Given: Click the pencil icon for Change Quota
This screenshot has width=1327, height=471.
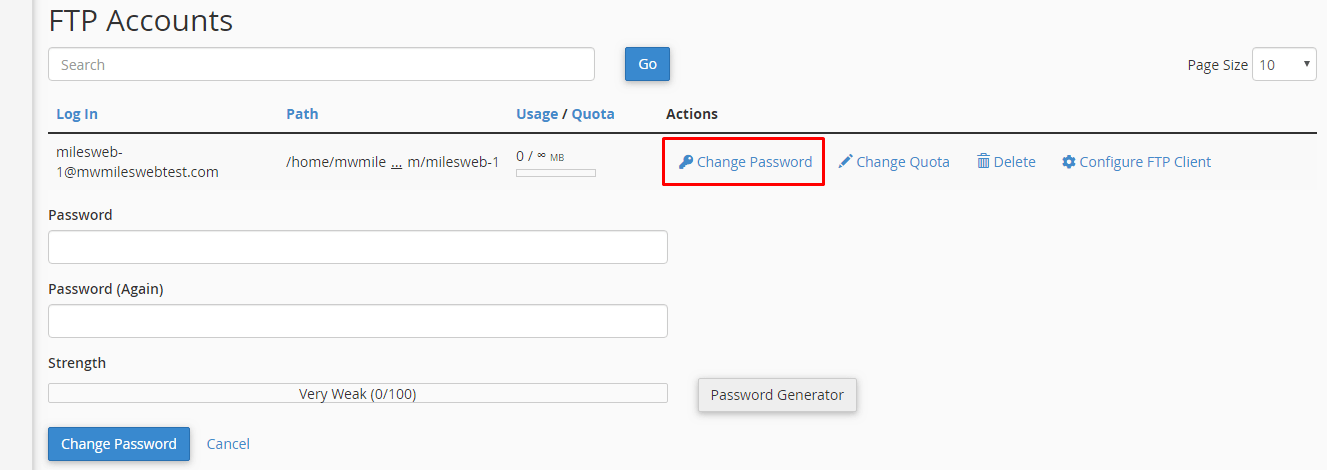Looking at the screenshot, I should pos(845,162).
